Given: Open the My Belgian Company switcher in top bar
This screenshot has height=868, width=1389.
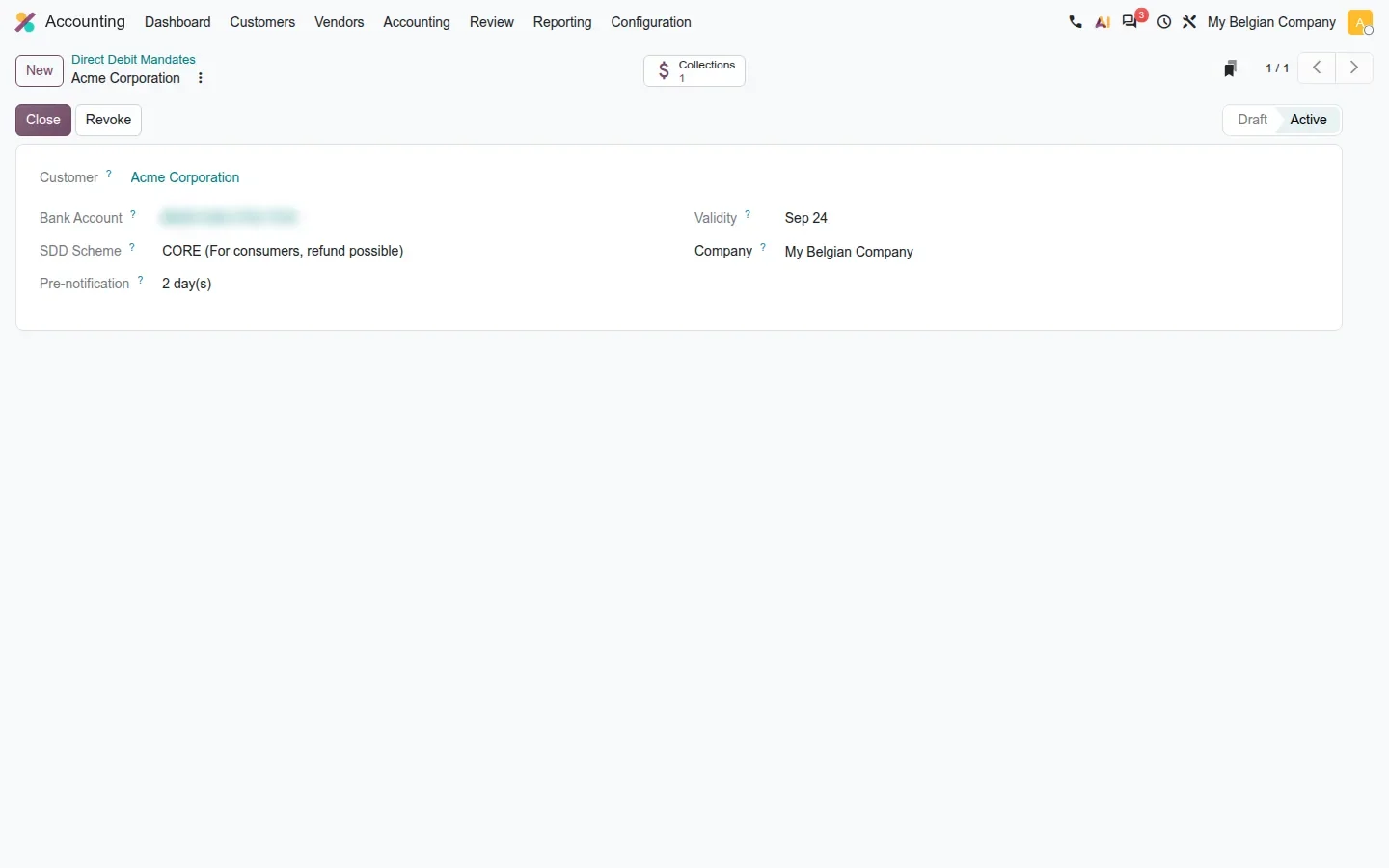Looking at the screenshot, I should [1271, 22].
